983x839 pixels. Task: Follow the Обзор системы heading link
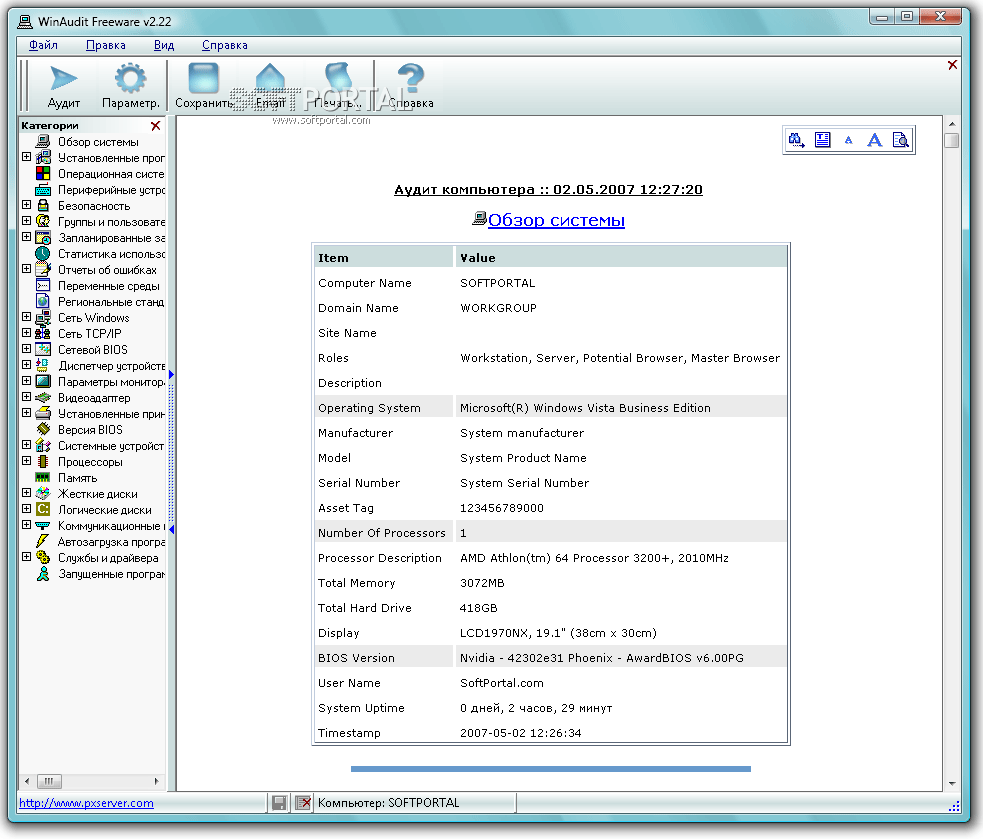point(556,220)
